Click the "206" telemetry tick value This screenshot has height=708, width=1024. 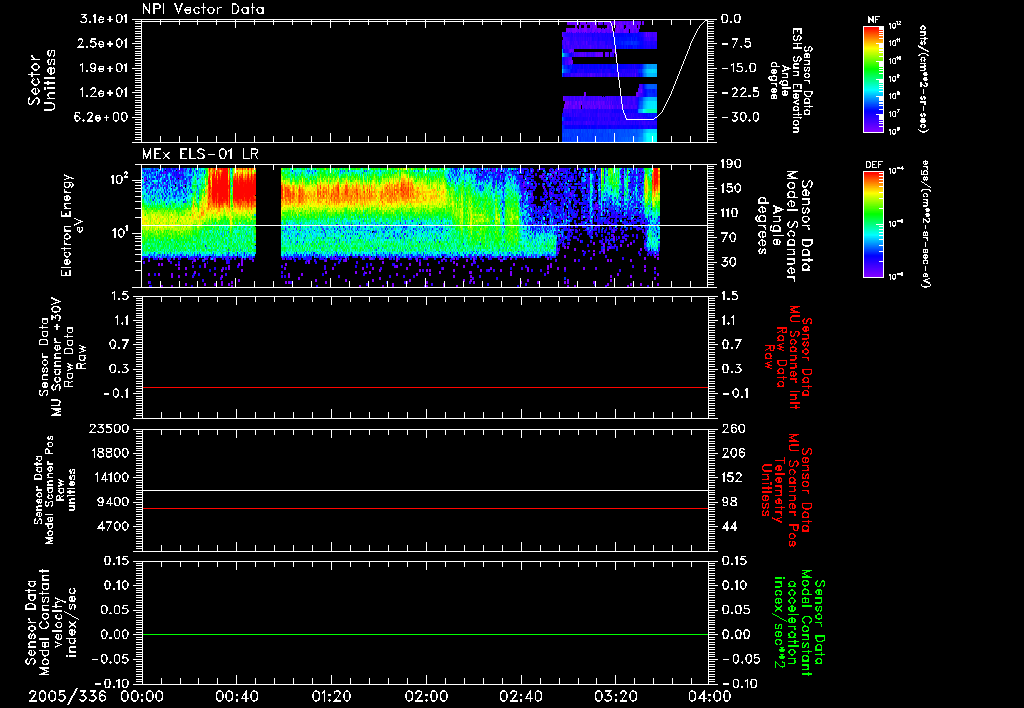click(x=733, y=453)
